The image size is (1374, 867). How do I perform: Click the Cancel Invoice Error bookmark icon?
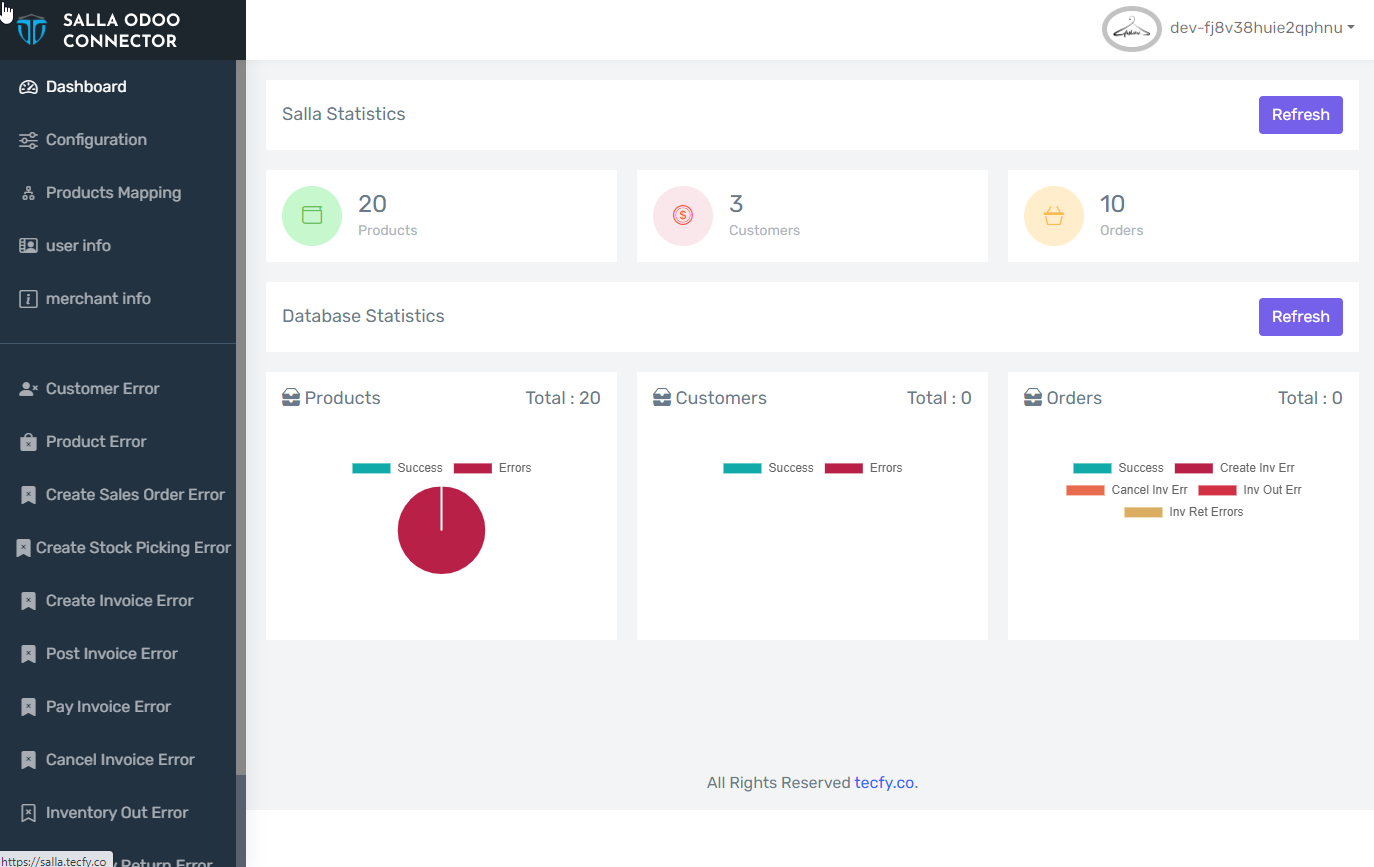28,760
